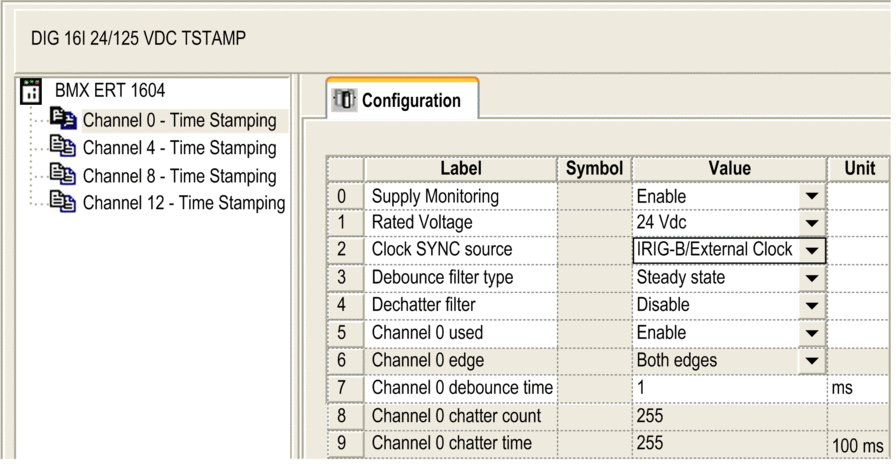Click the Channel 4 Time Stamping icon
This screenshot has height=464, width=896.
pos(62,147)
